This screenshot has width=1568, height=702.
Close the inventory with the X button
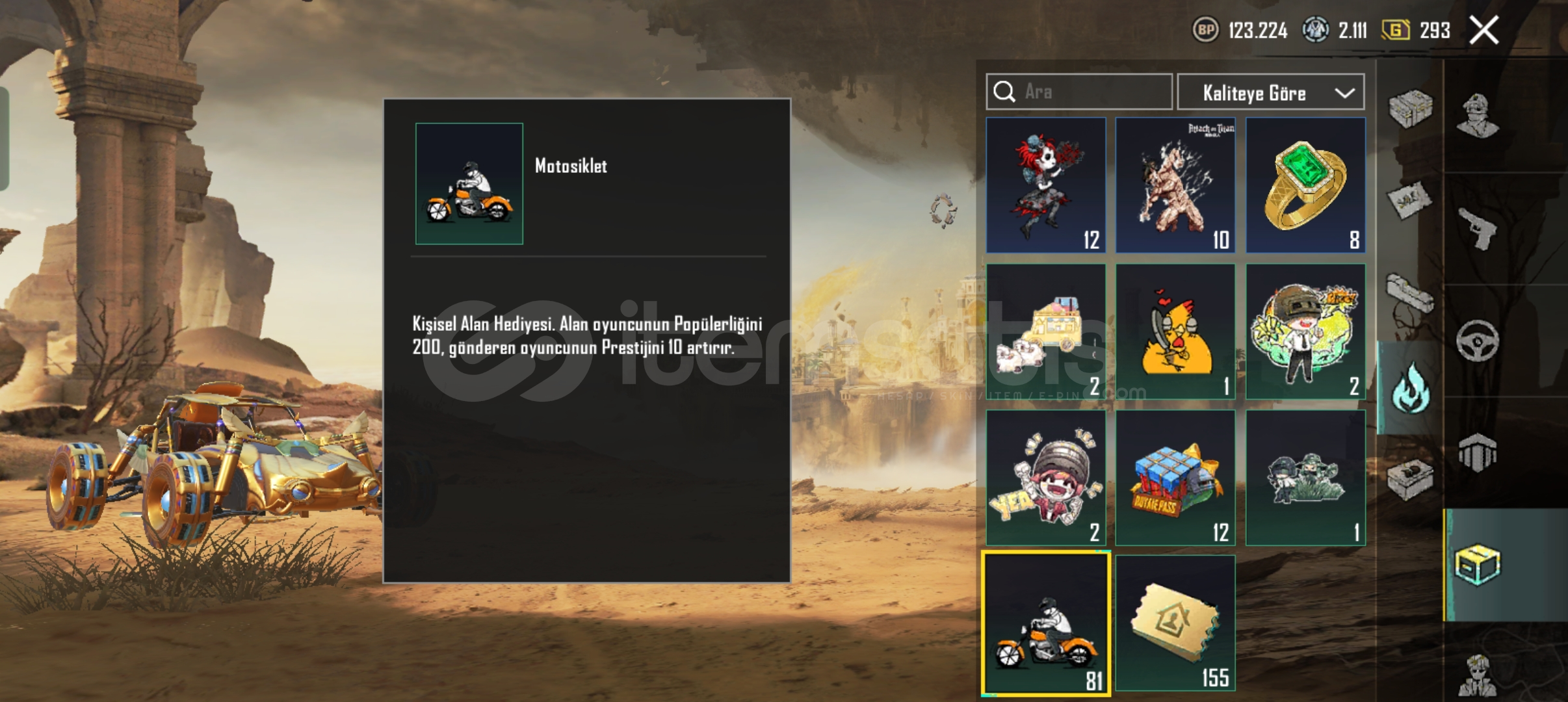click(x=1484, y=30)
